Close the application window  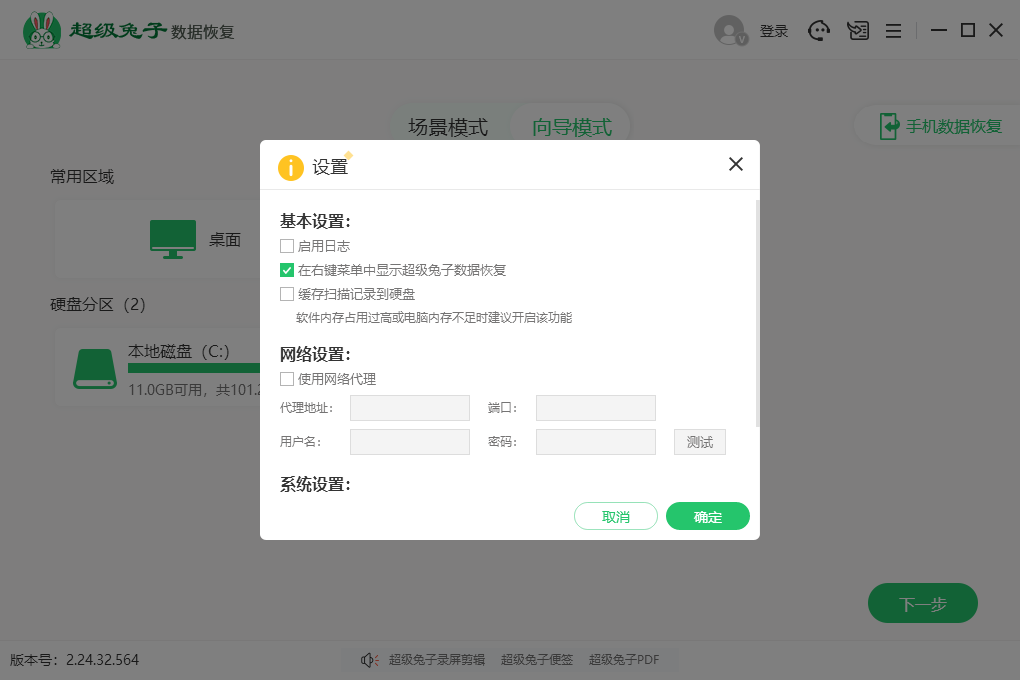point(996,31)
